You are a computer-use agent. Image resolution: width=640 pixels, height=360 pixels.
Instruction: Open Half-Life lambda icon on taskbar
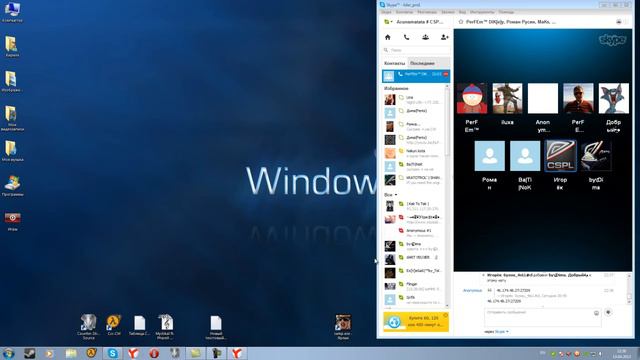(x=91, y=353)
